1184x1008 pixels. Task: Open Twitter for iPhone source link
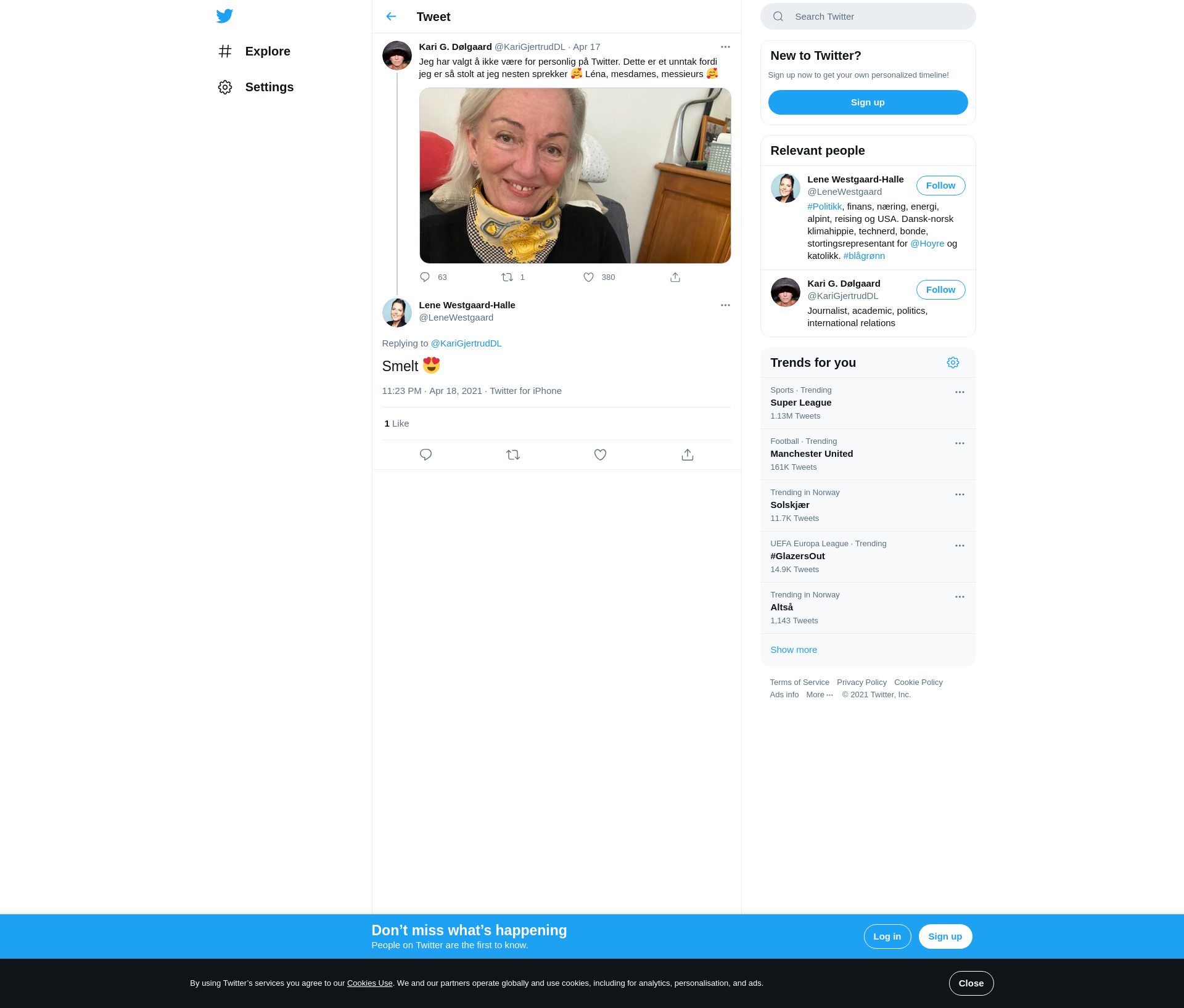525,391
